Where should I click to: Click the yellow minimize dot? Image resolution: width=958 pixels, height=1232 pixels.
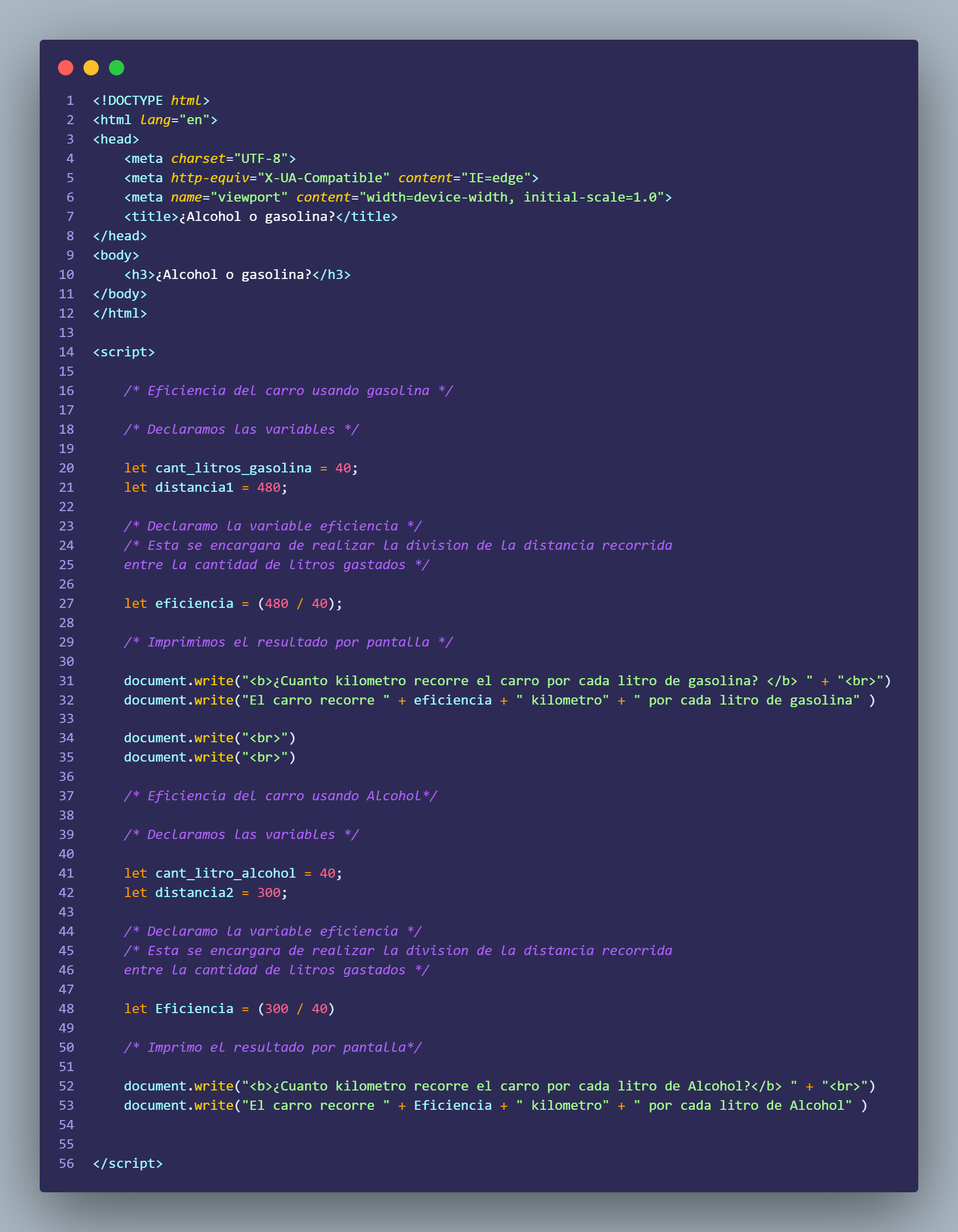point(91,68)
